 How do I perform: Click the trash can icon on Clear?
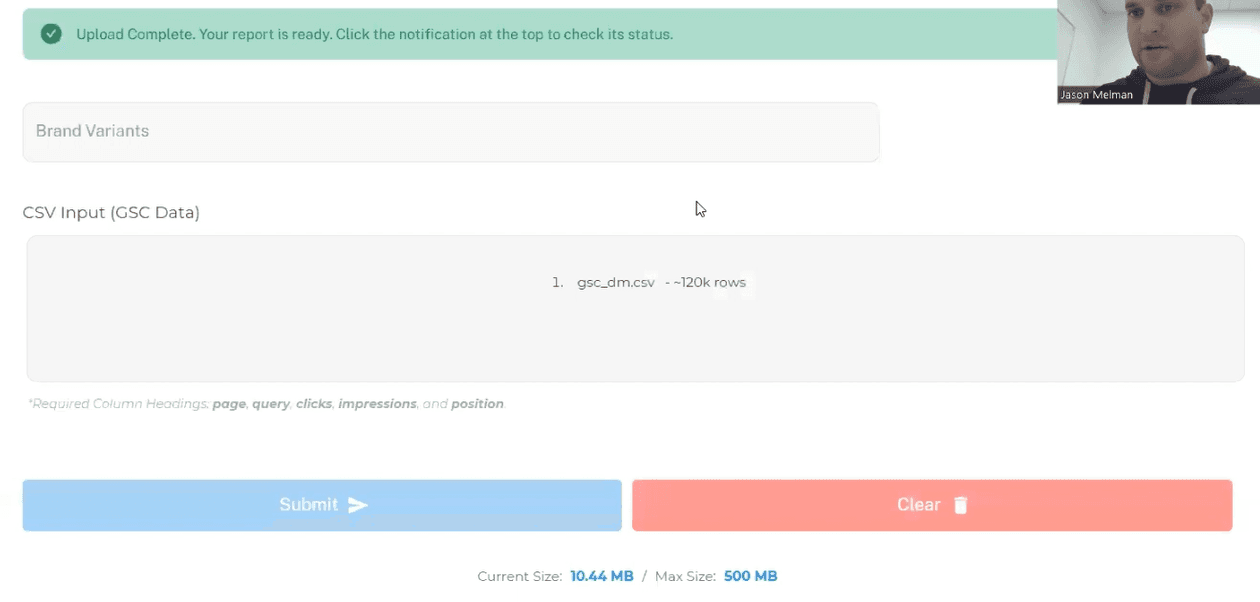coord(961,505)
